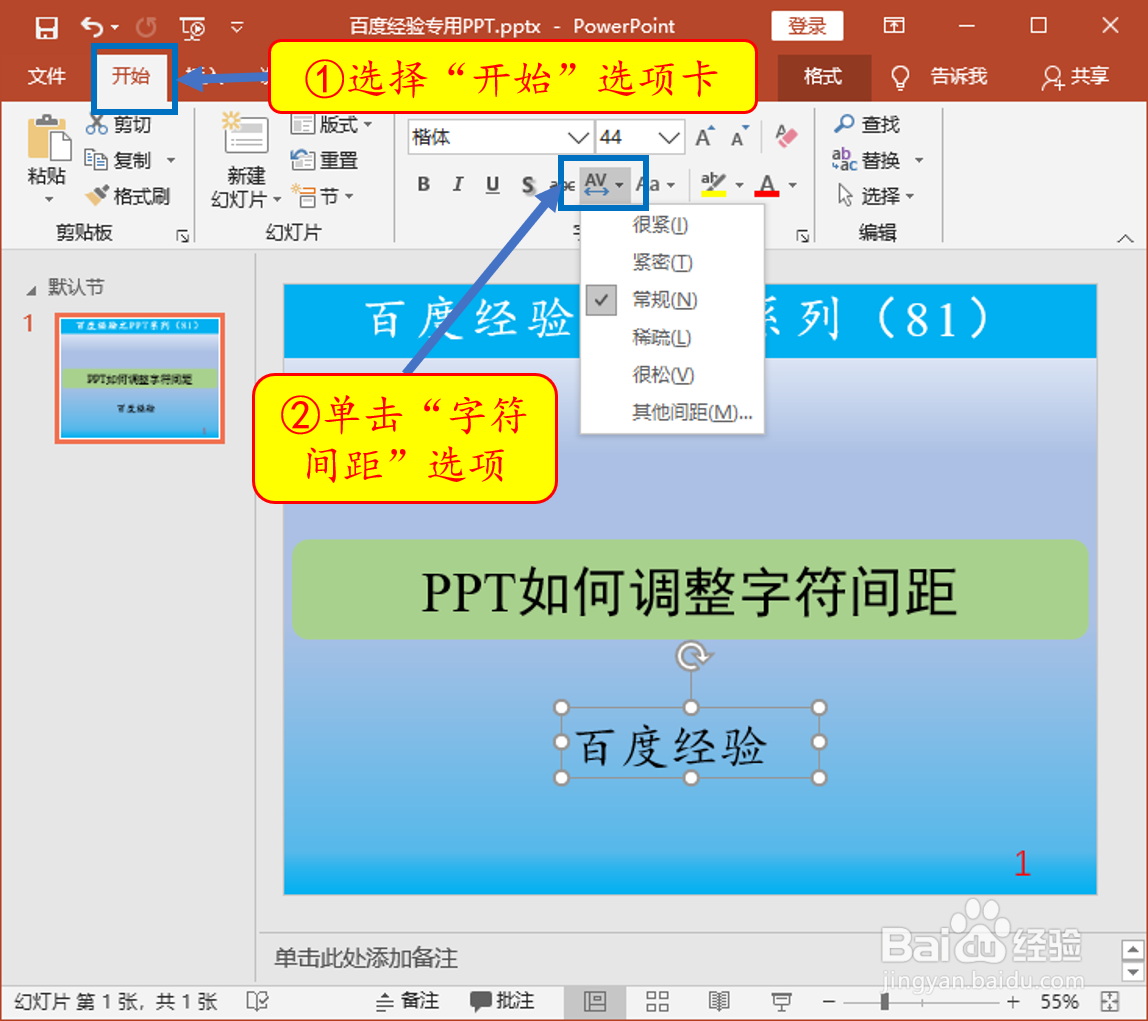Viewport: 1148px width, 1021px height.
Task: Switch to the 开始 ribbon tab
Action: pyautogui.click(x=131, y=75)
